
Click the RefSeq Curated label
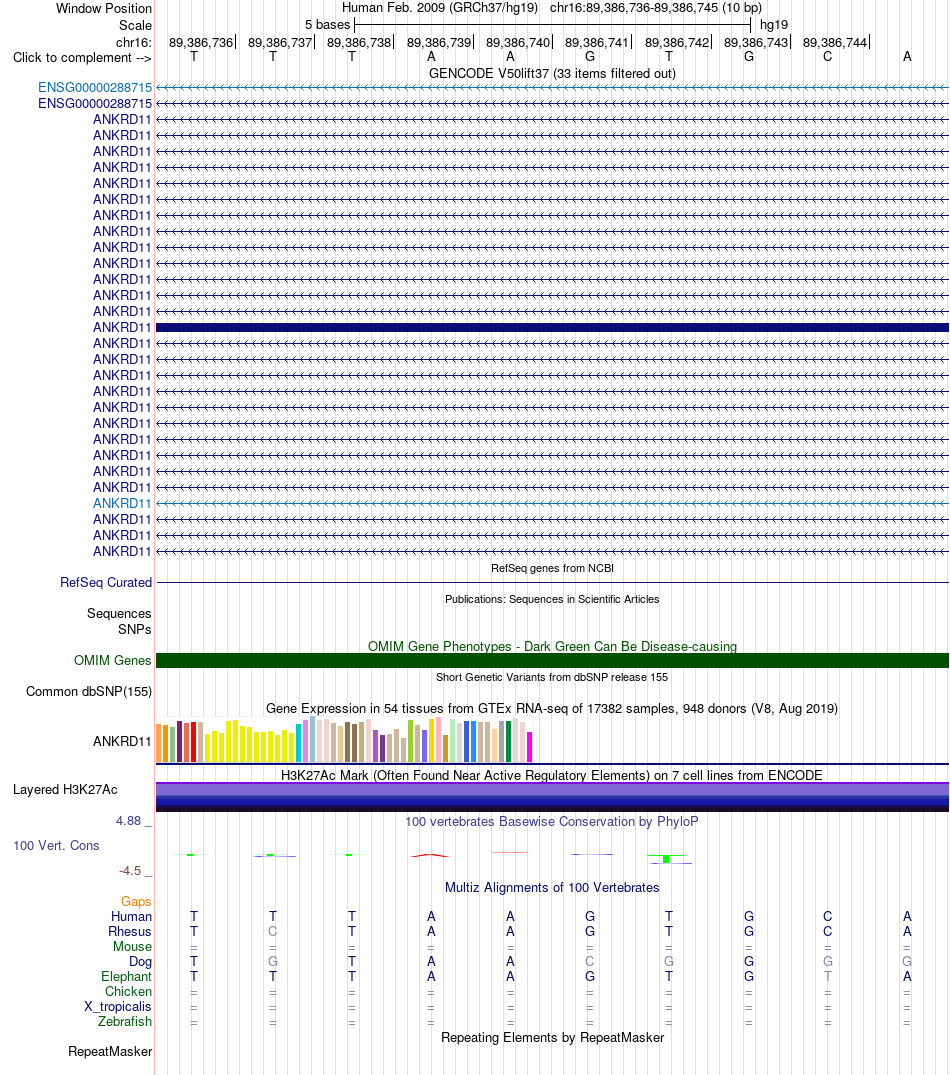coord(106,582)
